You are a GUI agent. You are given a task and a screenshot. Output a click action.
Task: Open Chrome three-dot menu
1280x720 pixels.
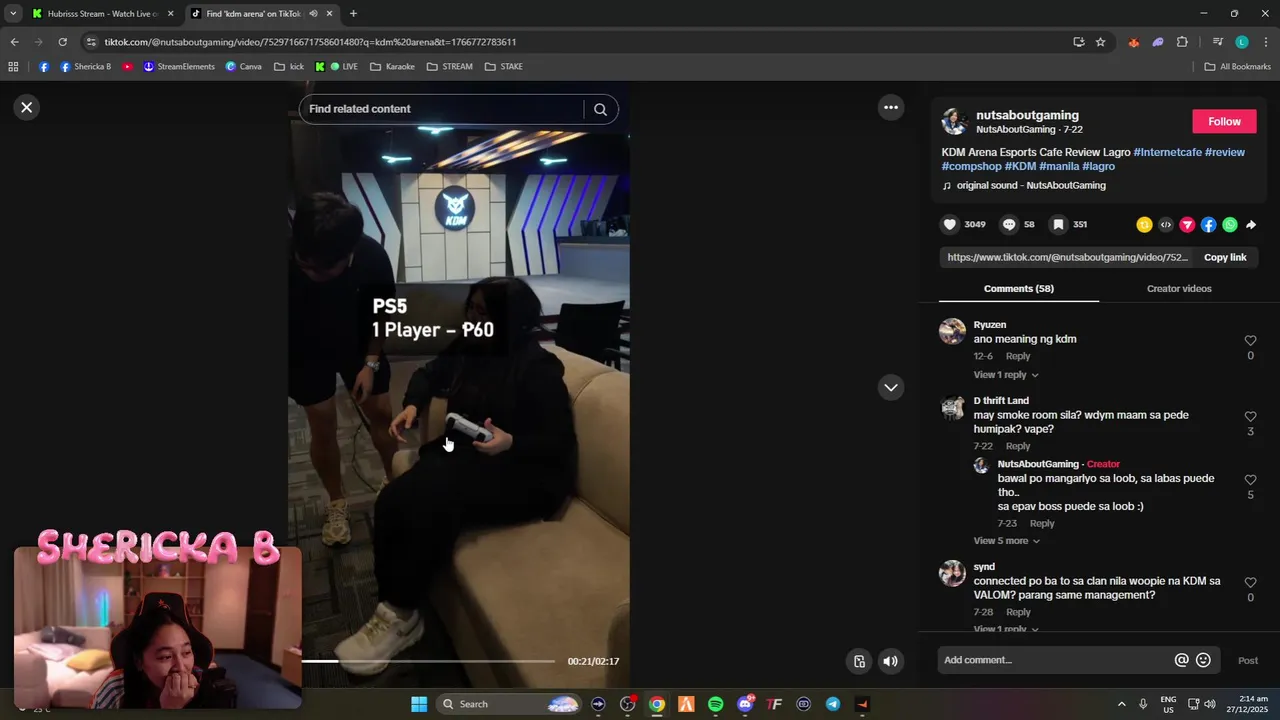[x=1265, y=42]
